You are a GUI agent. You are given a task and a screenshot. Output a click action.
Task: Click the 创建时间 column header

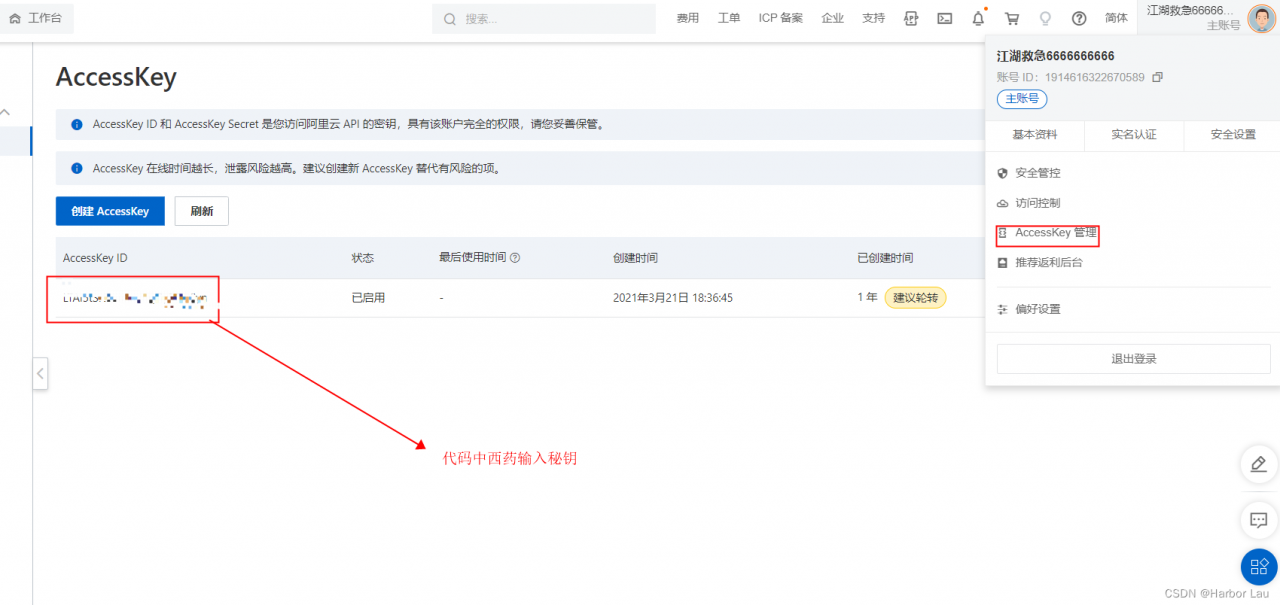click(635, 258)
